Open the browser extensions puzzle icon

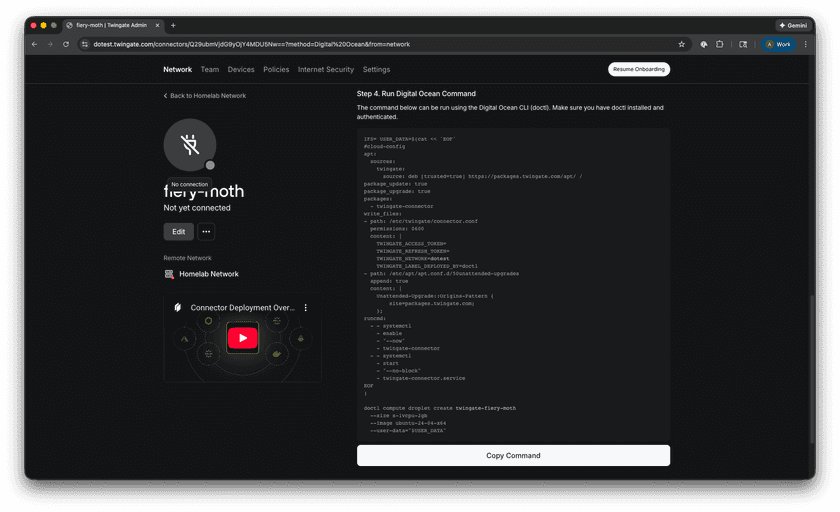click(x=719, y=44)
